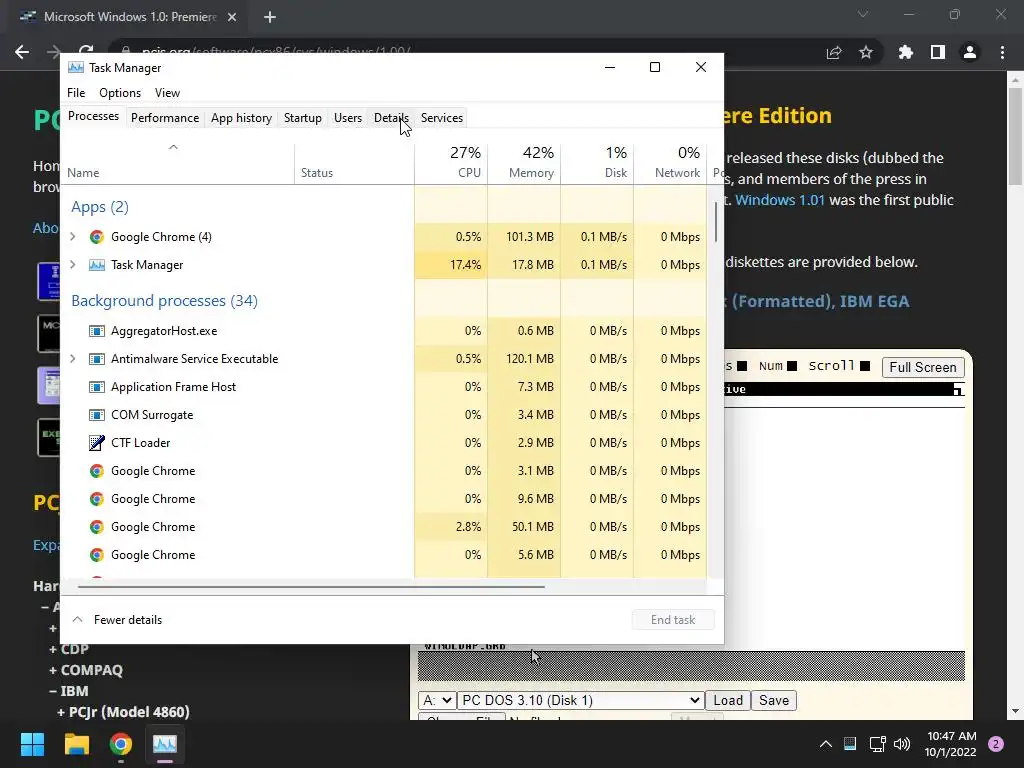The height and width of the screenshot is (768, 1024).
Task: Click the share page icon in Chrome
Action: [834, 52]
